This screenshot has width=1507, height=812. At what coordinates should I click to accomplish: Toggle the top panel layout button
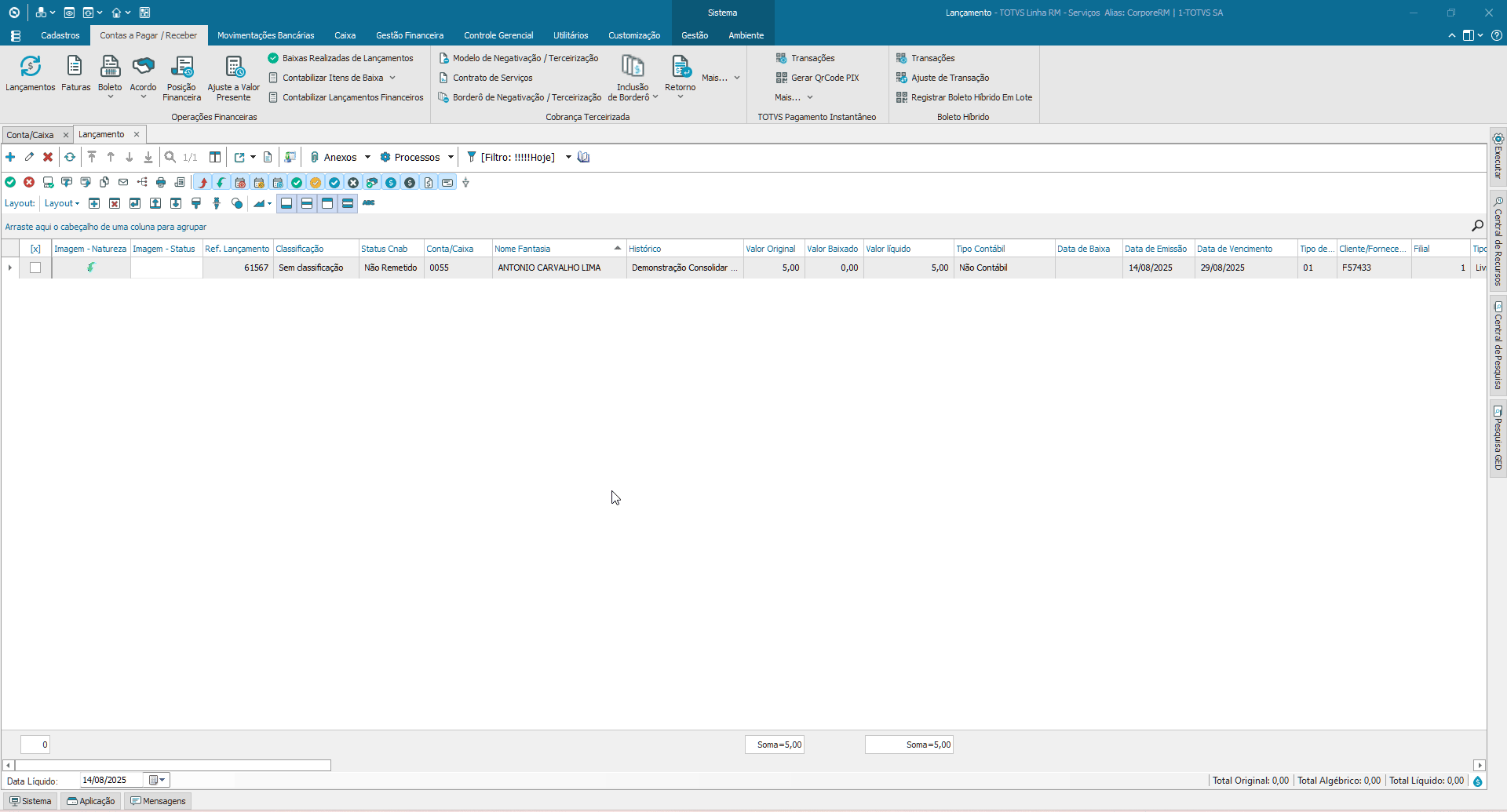[327, 203]
